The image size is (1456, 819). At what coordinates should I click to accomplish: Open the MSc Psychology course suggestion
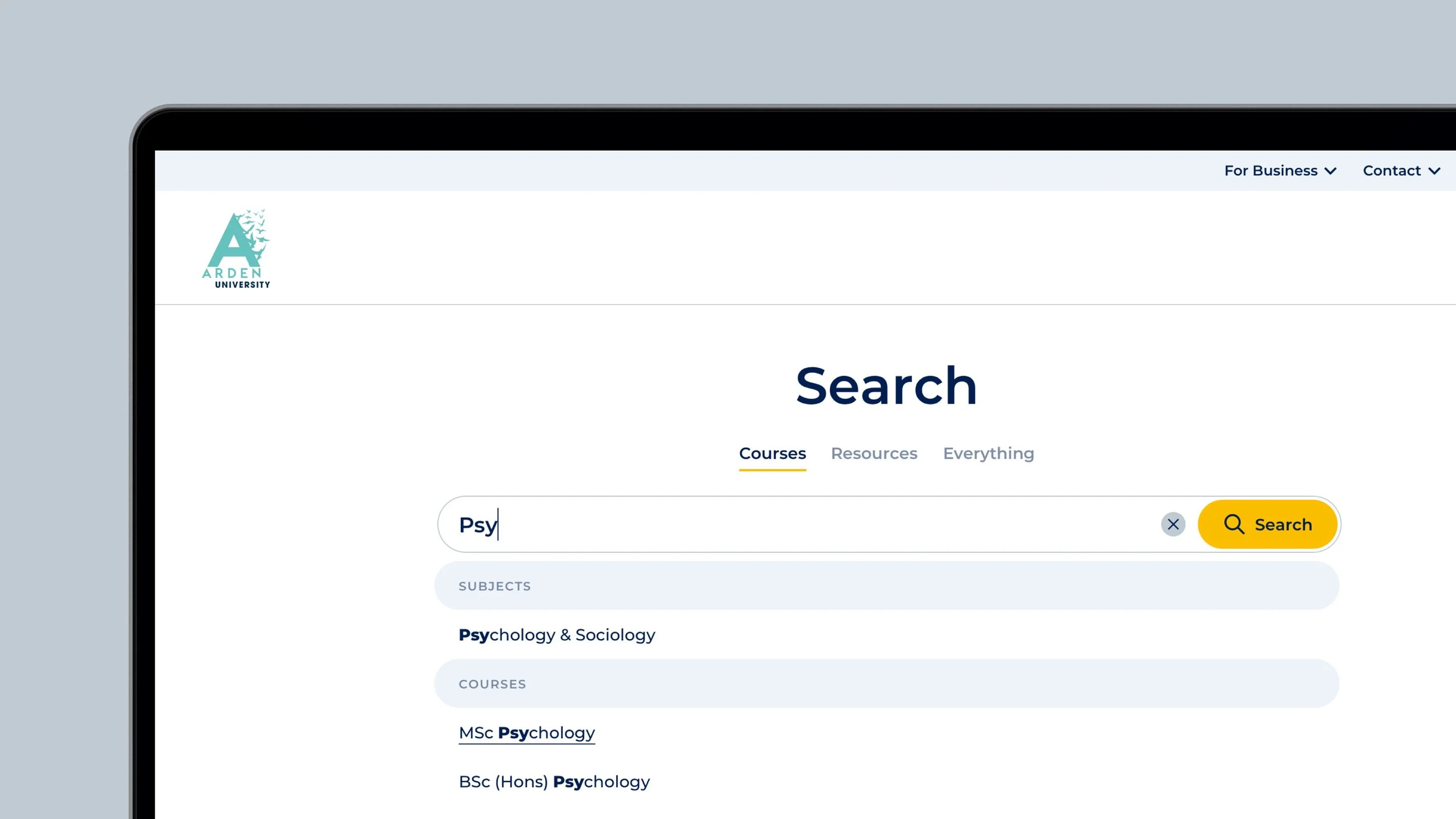click(x=526, y=733)
